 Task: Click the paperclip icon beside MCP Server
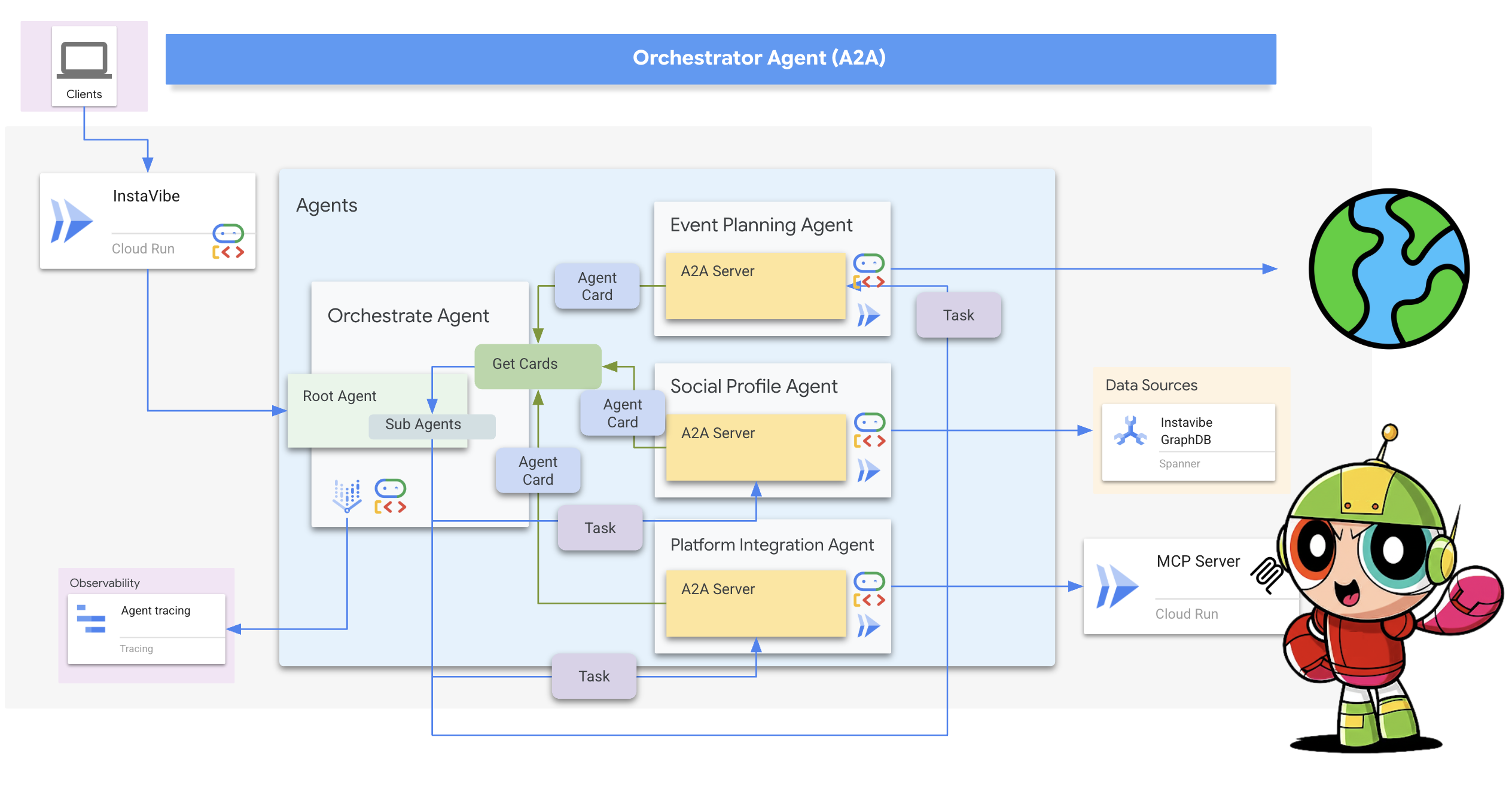point(1266,574)
